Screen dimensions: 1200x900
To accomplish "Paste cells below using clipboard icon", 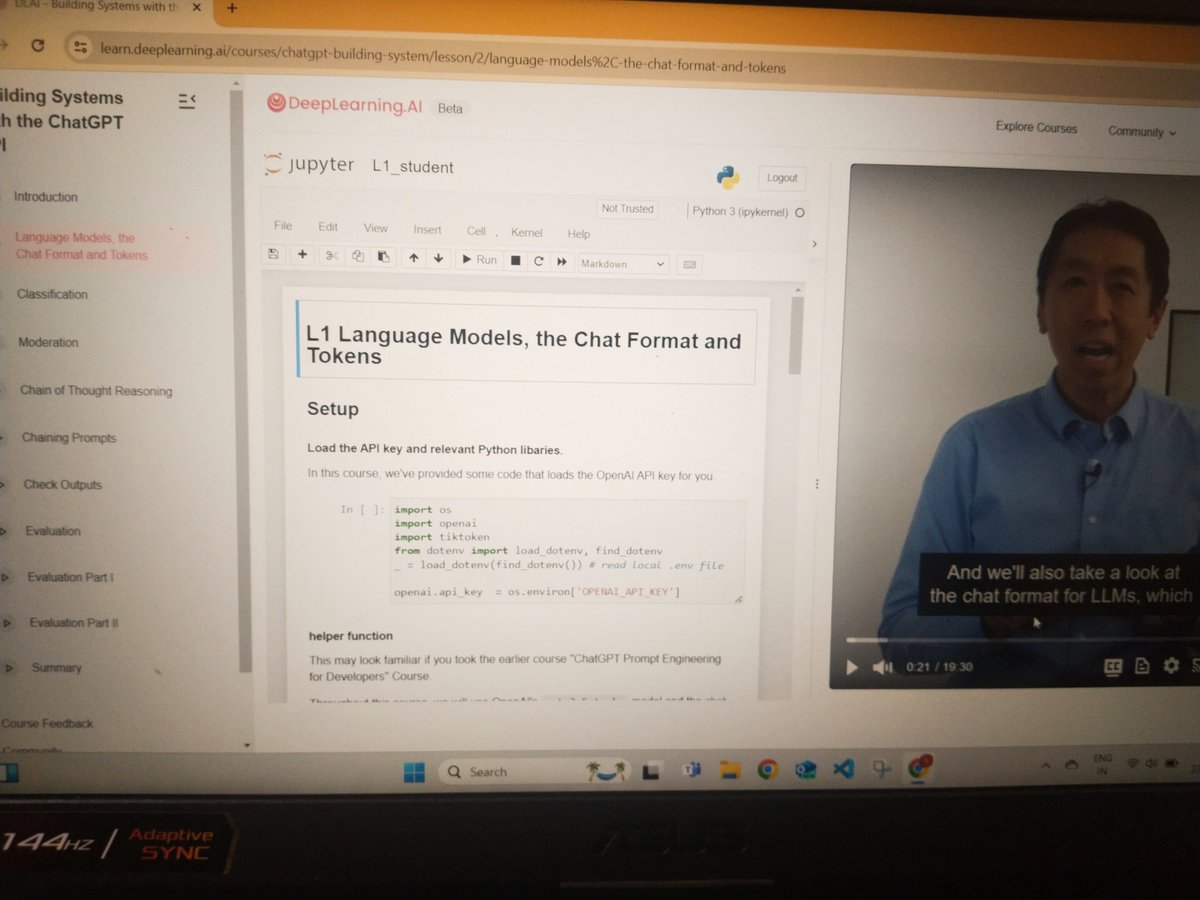I will [x=382, y=258].
